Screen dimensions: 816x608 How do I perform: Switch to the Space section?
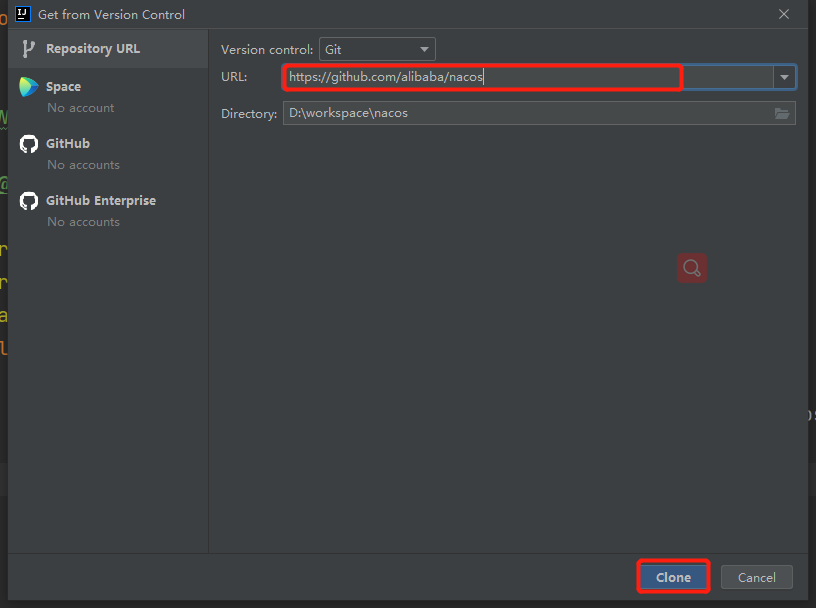[108, 97]
